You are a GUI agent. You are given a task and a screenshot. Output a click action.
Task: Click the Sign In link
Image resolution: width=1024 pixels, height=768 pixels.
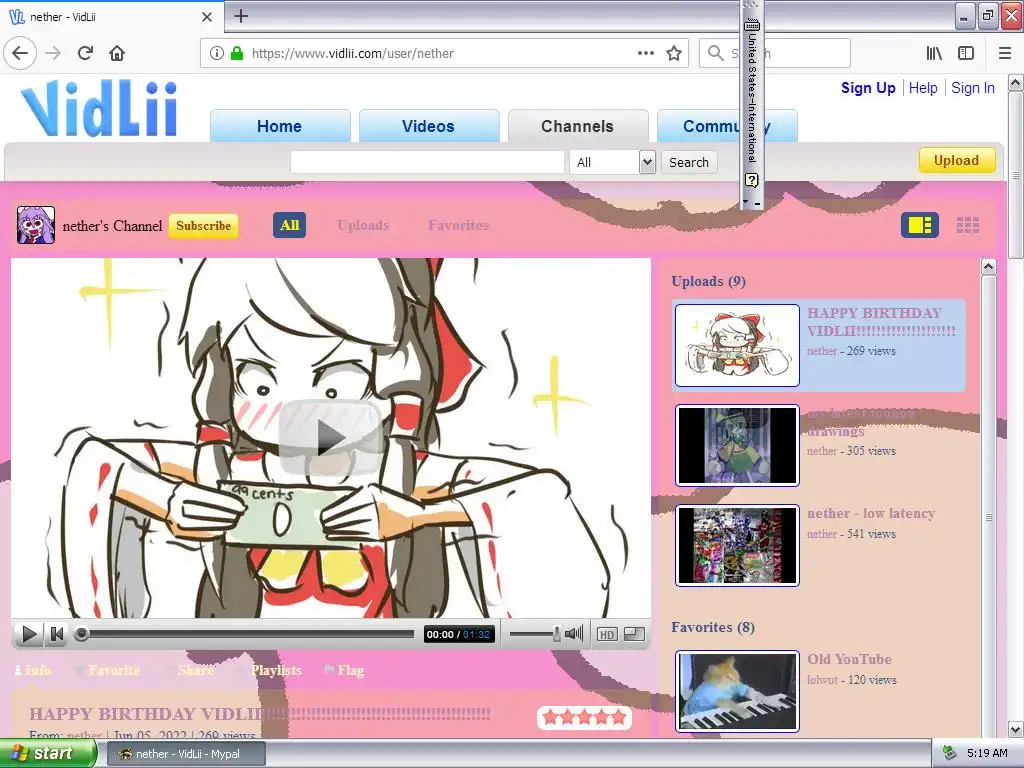tap(972, 88)
